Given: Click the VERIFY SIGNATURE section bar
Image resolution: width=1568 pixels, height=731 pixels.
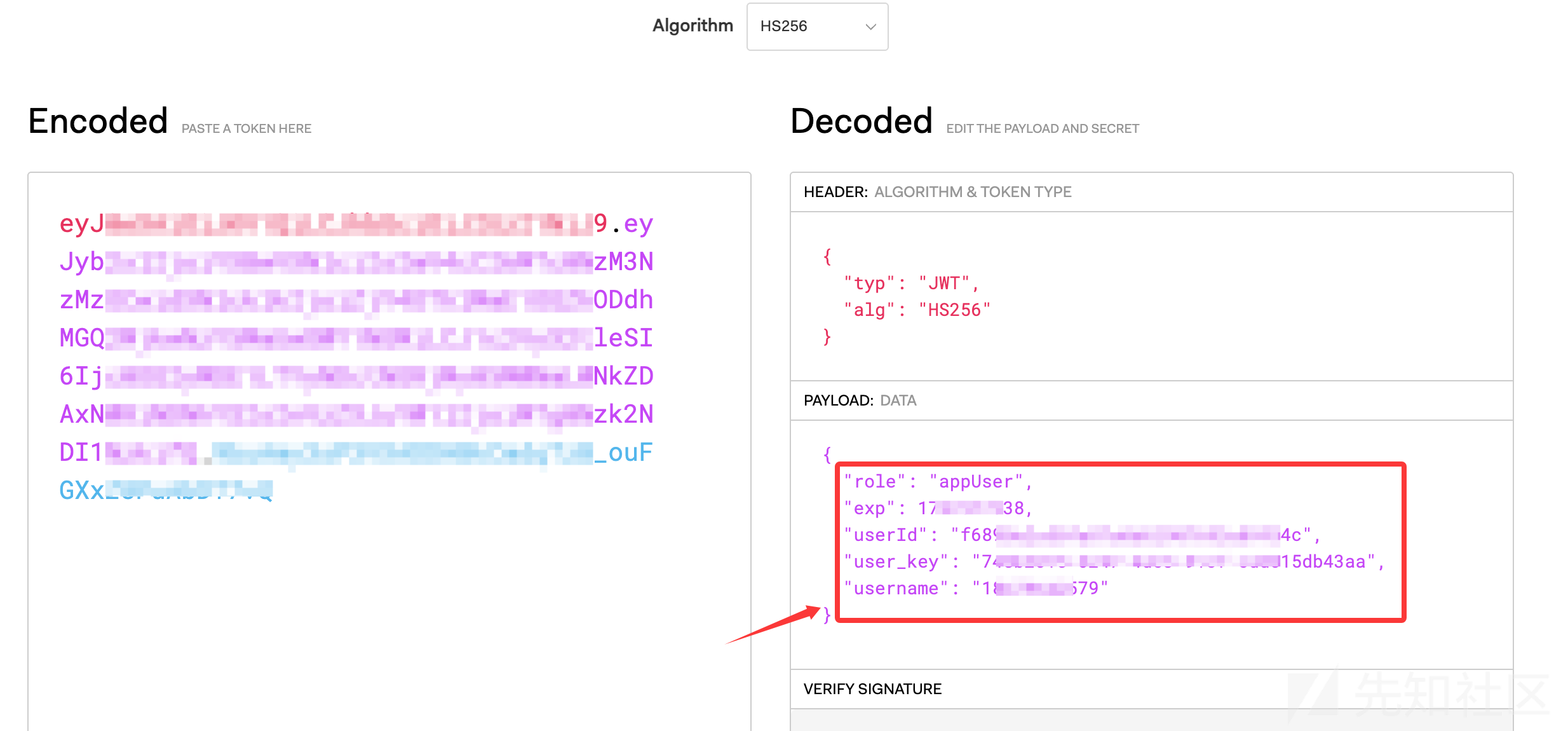Looking at the screenshot, I should point(872,689).
